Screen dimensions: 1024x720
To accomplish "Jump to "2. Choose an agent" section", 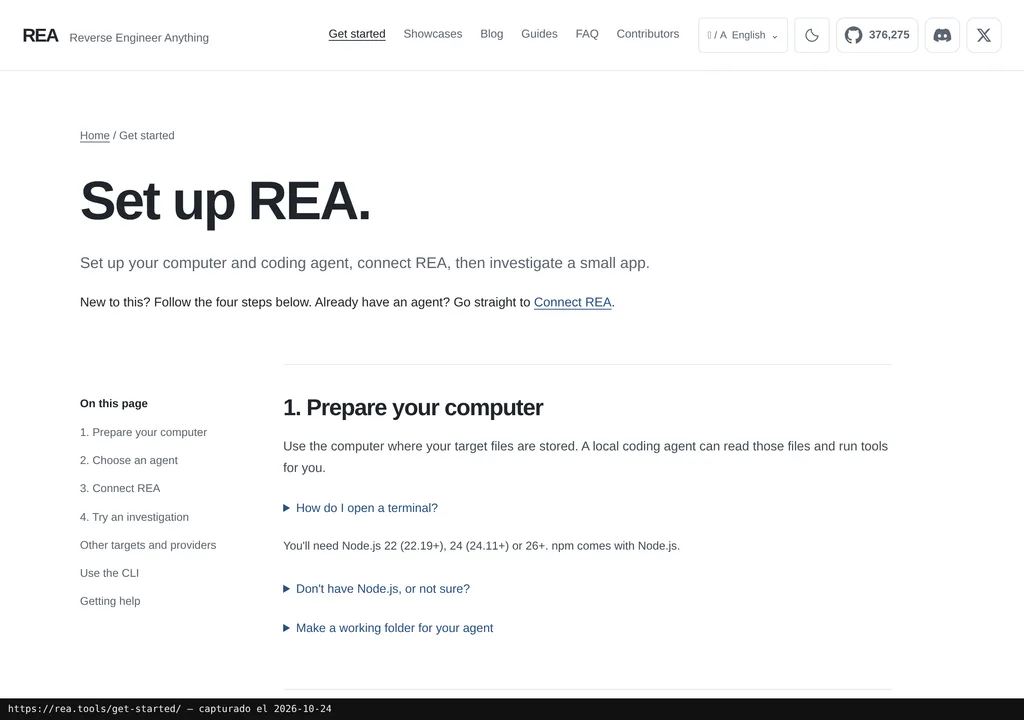I will point(129,460).
